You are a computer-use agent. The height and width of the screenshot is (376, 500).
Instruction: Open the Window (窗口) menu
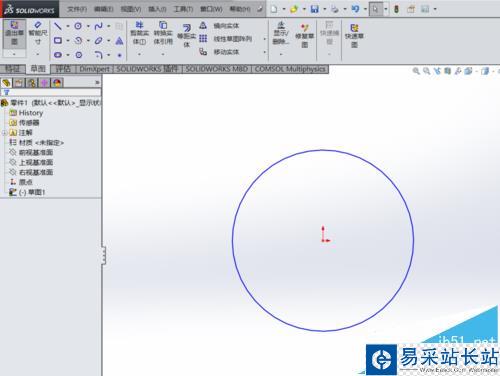click(x=211, y=9)
